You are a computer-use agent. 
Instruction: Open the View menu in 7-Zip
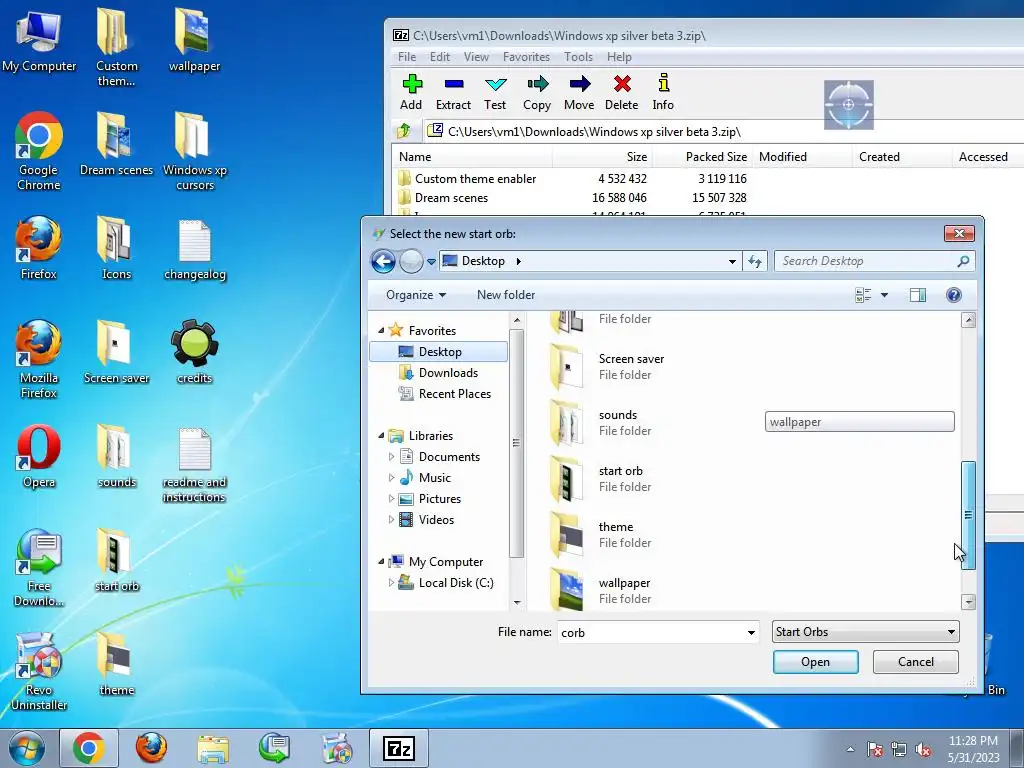[x=476, y=57]
